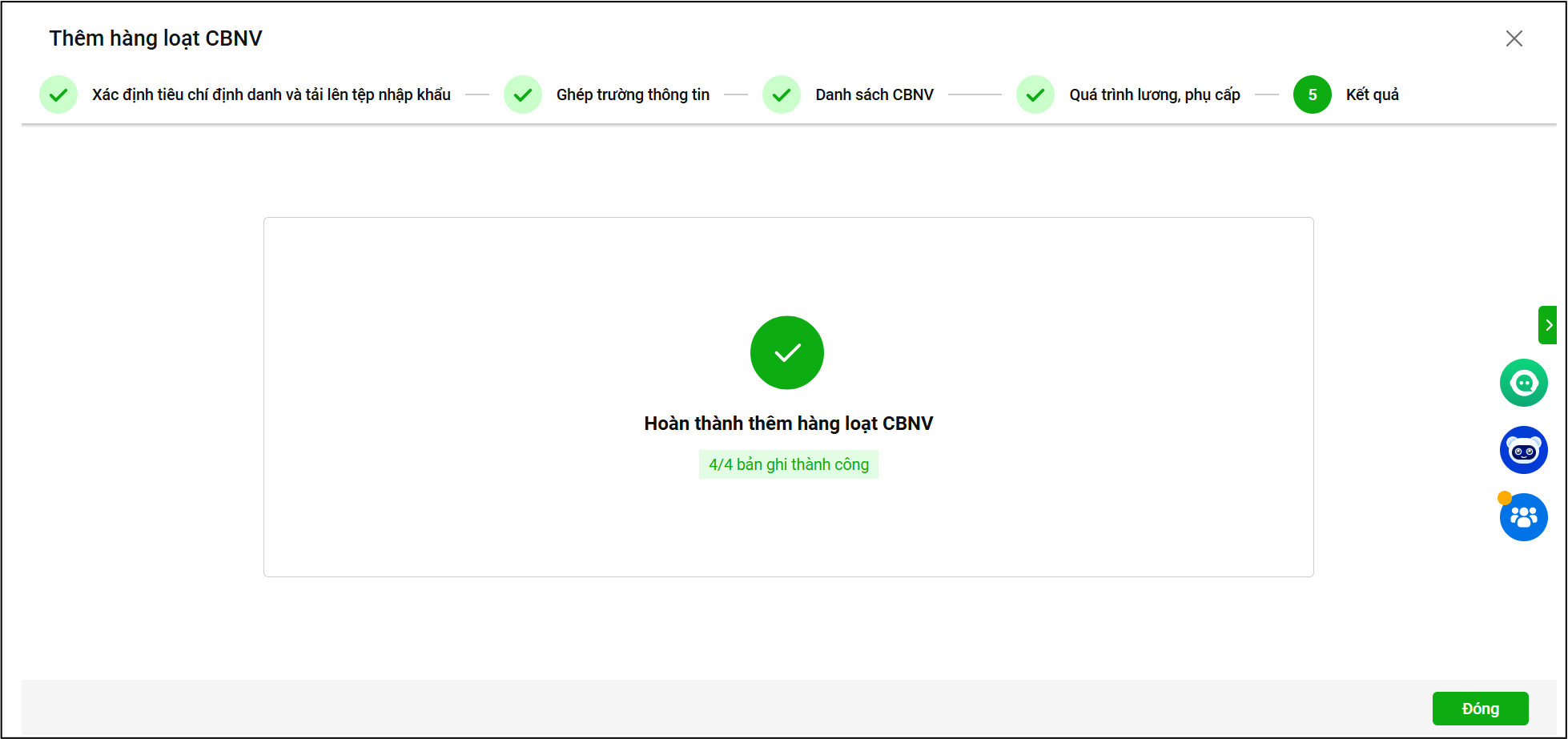Click the step number 5 circle

coord(1312,94)
